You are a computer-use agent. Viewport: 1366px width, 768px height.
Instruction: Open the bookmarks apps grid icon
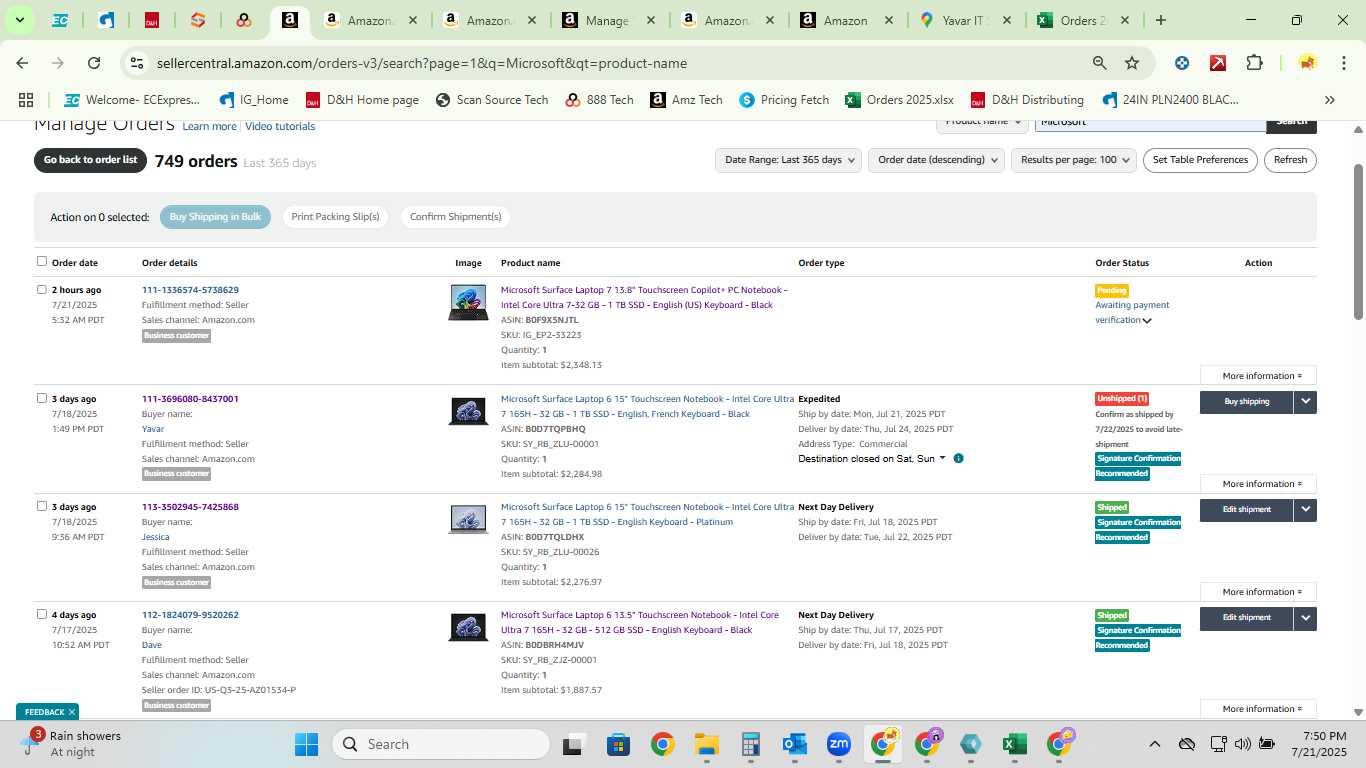click(26, 100)
